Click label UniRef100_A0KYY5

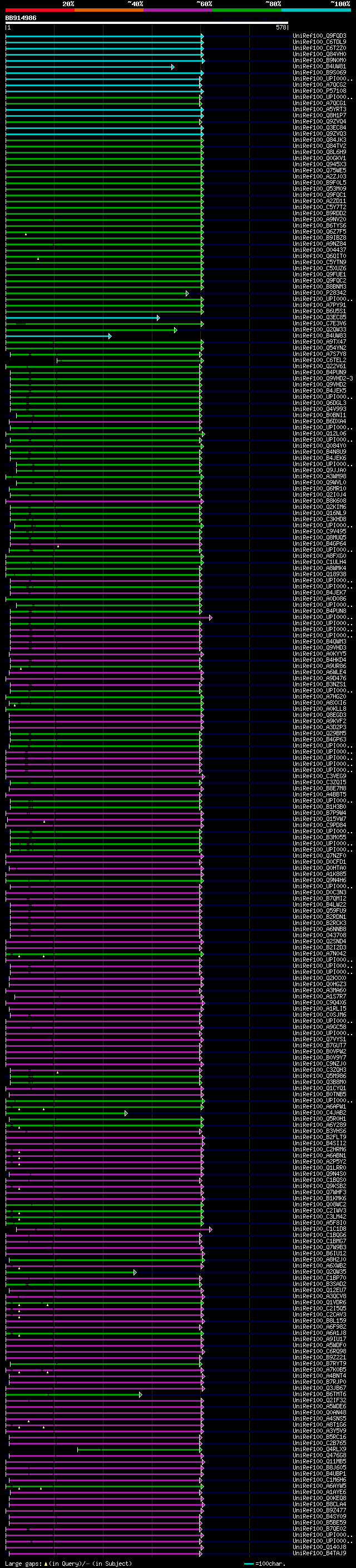(319, 654)
